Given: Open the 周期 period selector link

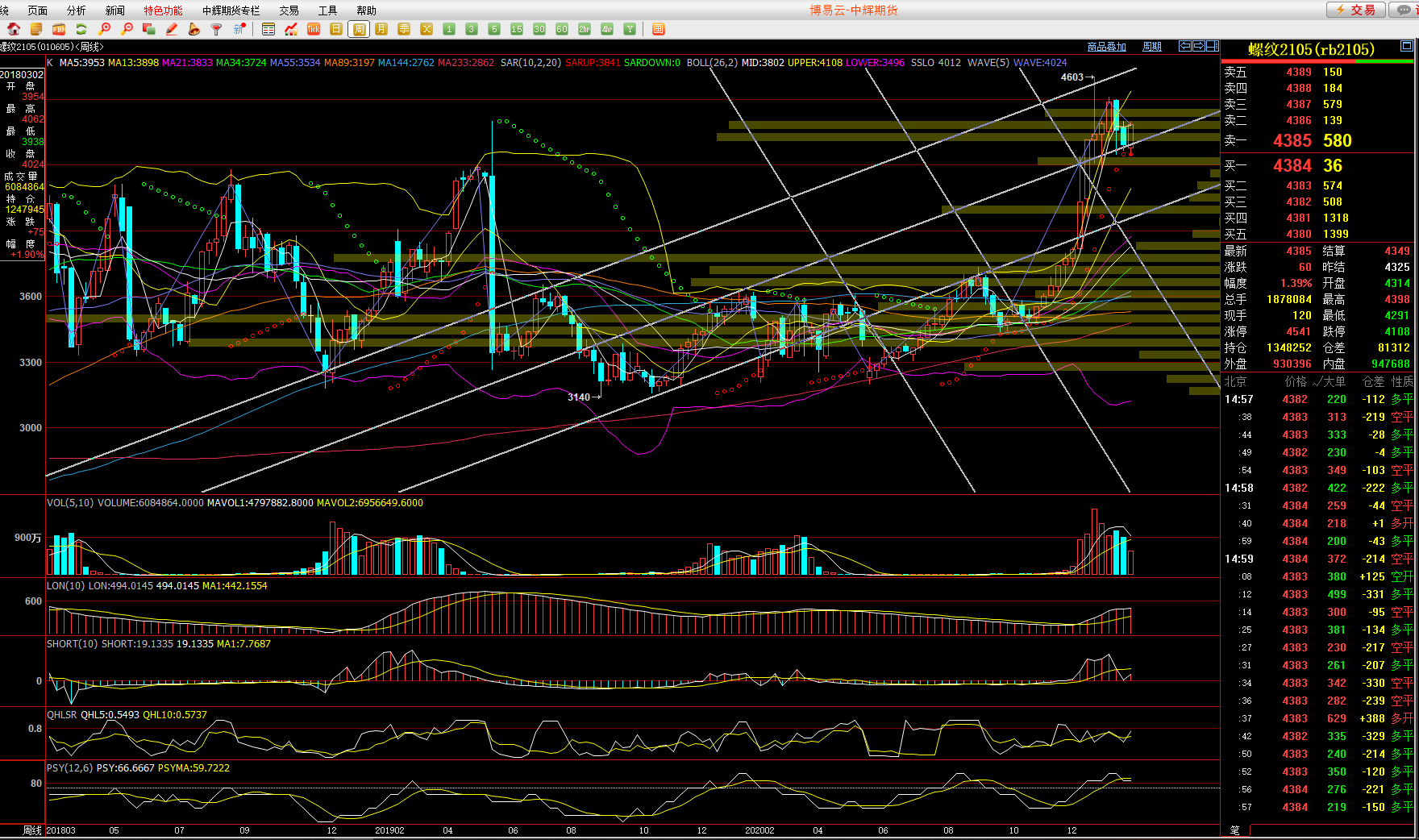Looking at the screenshot, I should [x=1152, y=47].
